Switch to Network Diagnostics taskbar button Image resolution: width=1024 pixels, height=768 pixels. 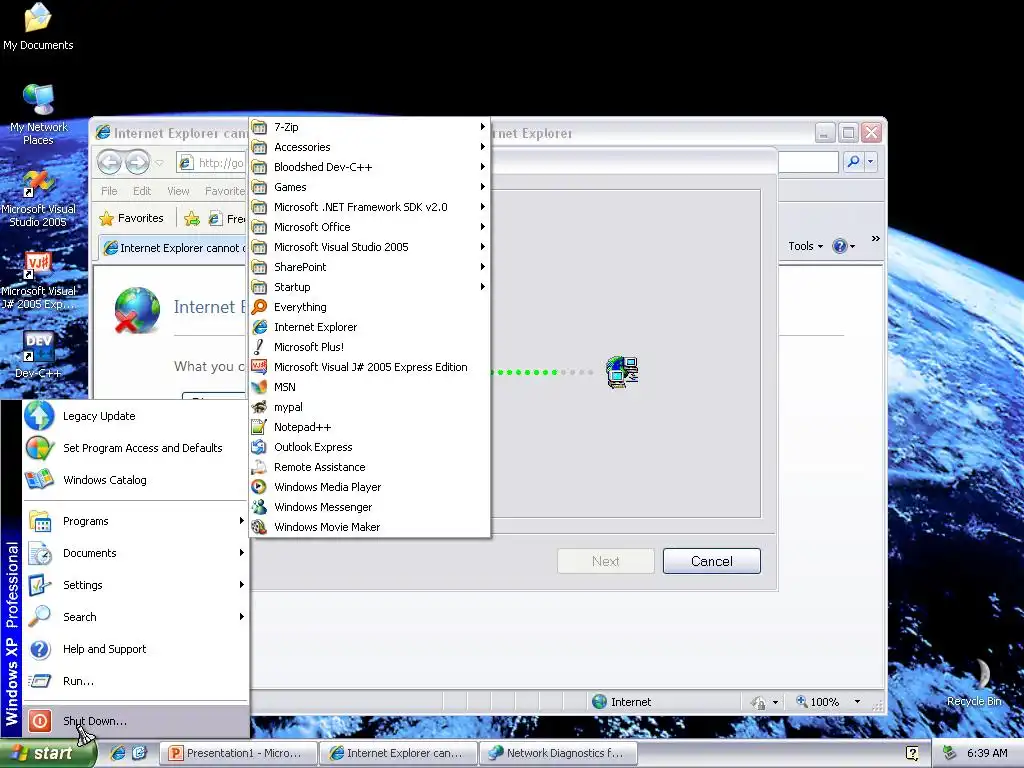coord(559,753)
